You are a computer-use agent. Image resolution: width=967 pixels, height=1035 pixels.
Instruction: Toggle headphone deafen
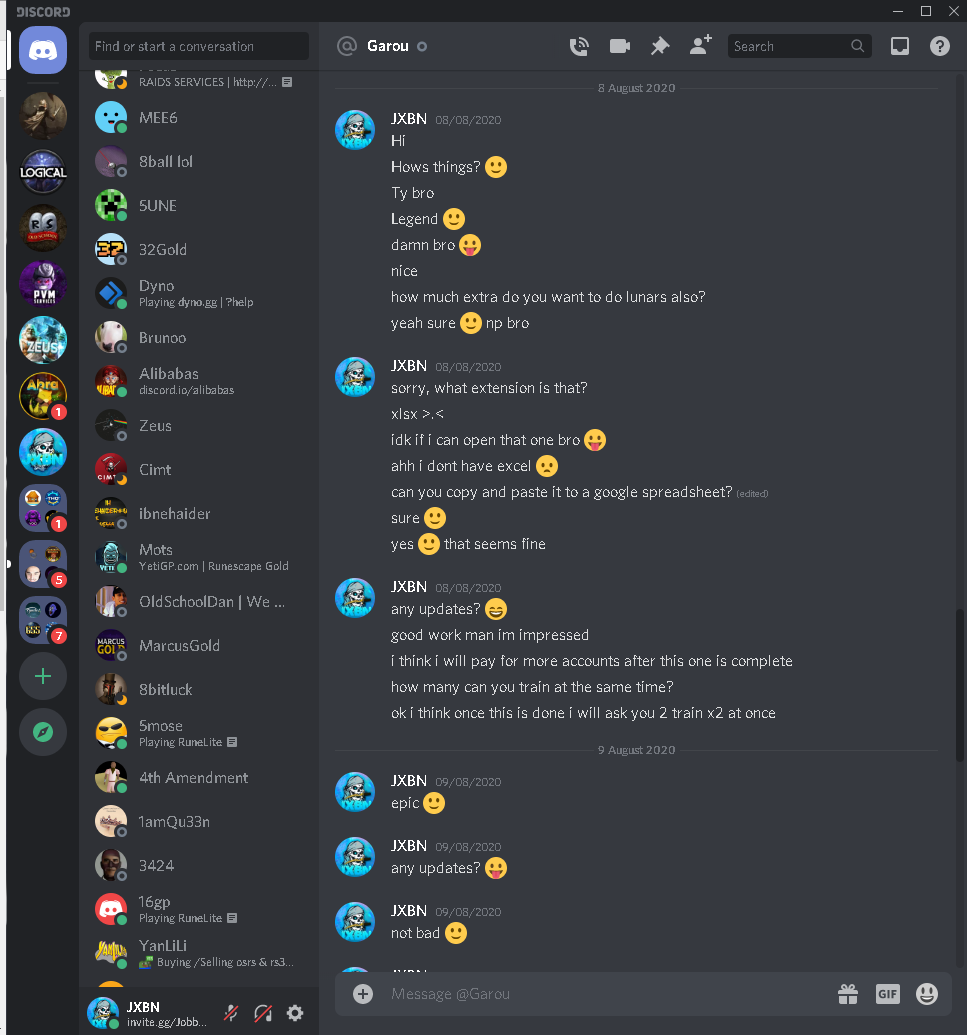click(x=263, y=1013)
